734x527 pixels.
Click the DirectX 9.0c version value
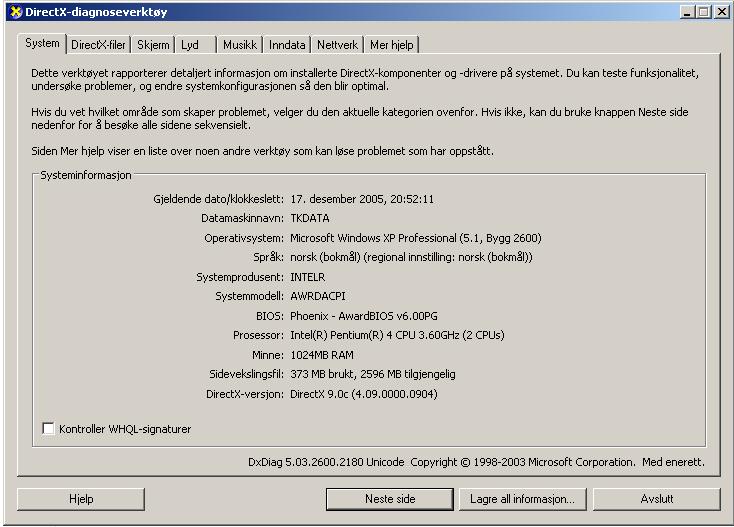364,394
